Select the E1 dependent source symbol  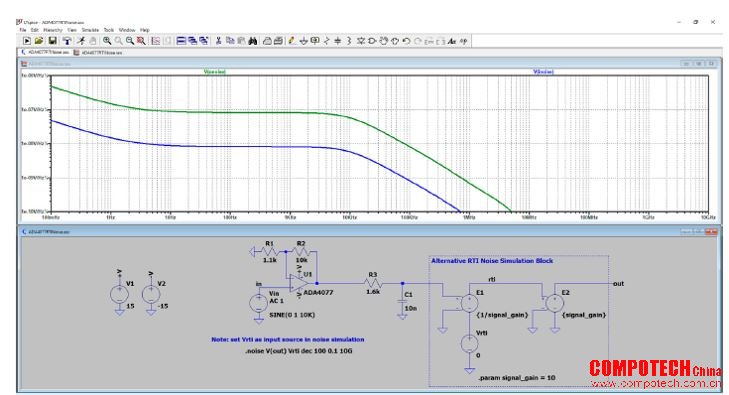coord(469,303)
